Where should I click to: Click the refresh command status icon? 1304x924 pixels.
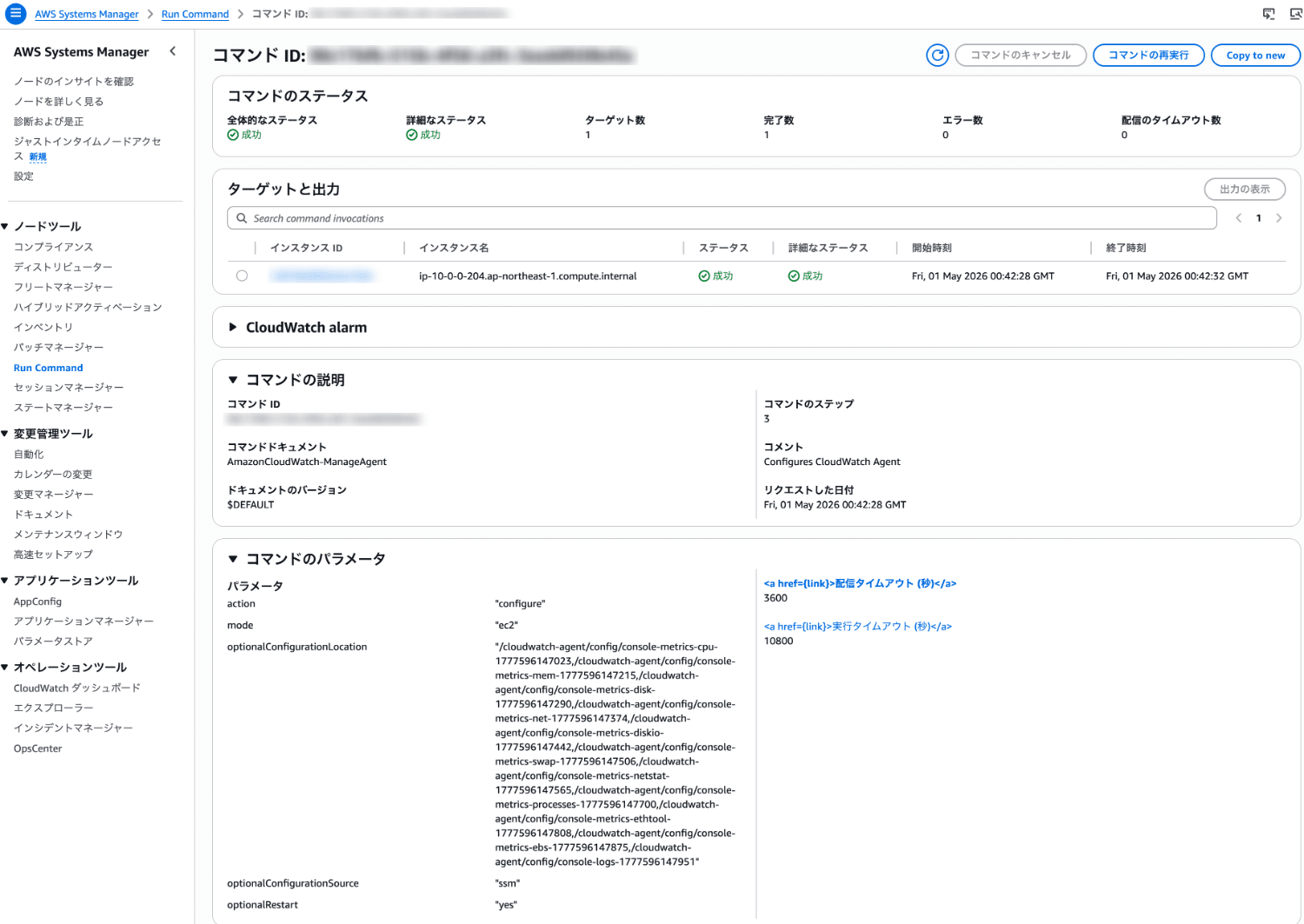[x=937, y=56]
